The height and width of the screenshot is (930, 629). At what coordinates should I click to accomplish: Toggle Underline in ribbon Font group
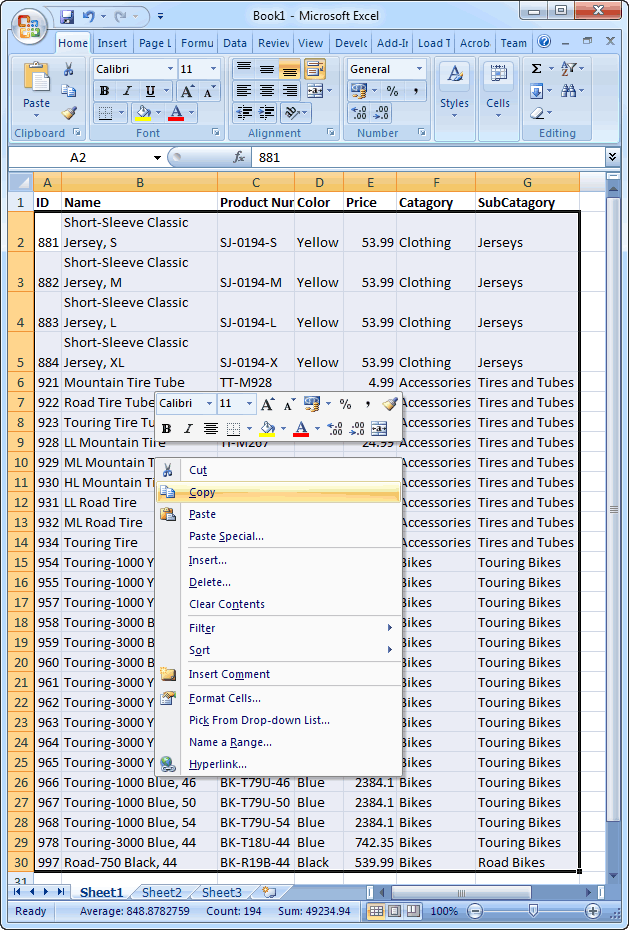point(151,91)
